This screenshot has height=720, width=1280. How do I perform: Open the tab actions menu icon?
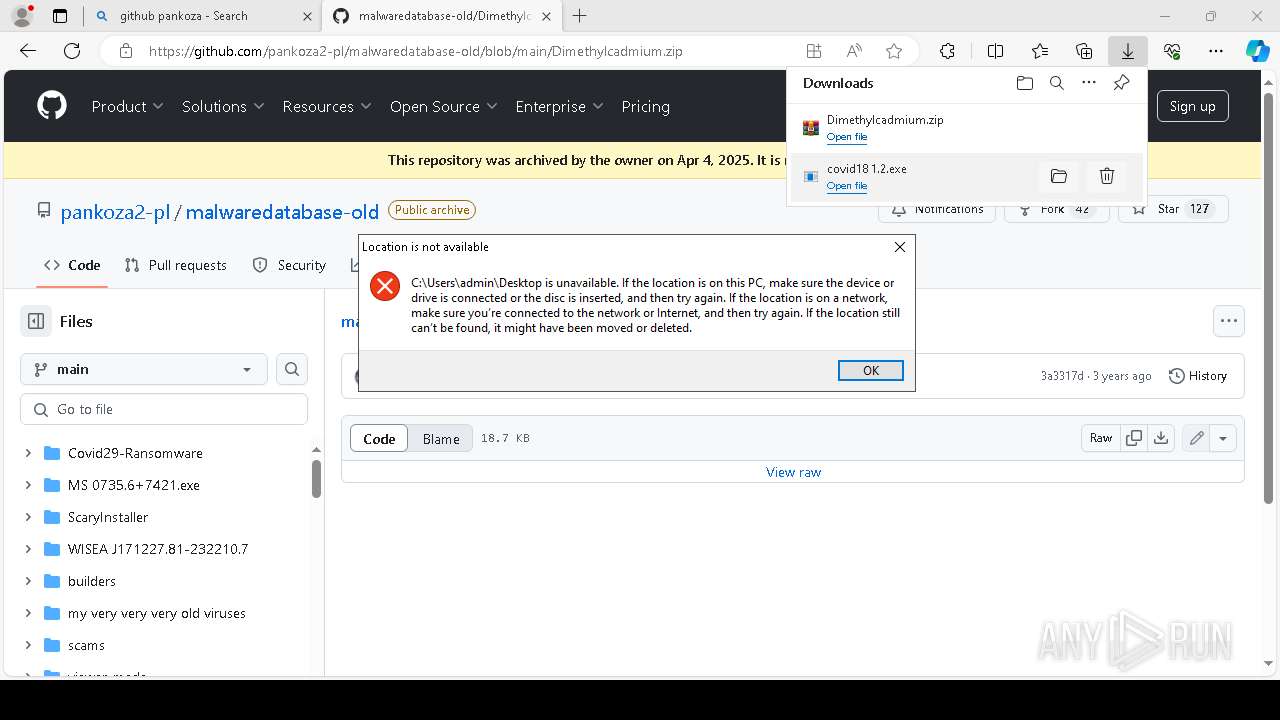coord(60,16)
